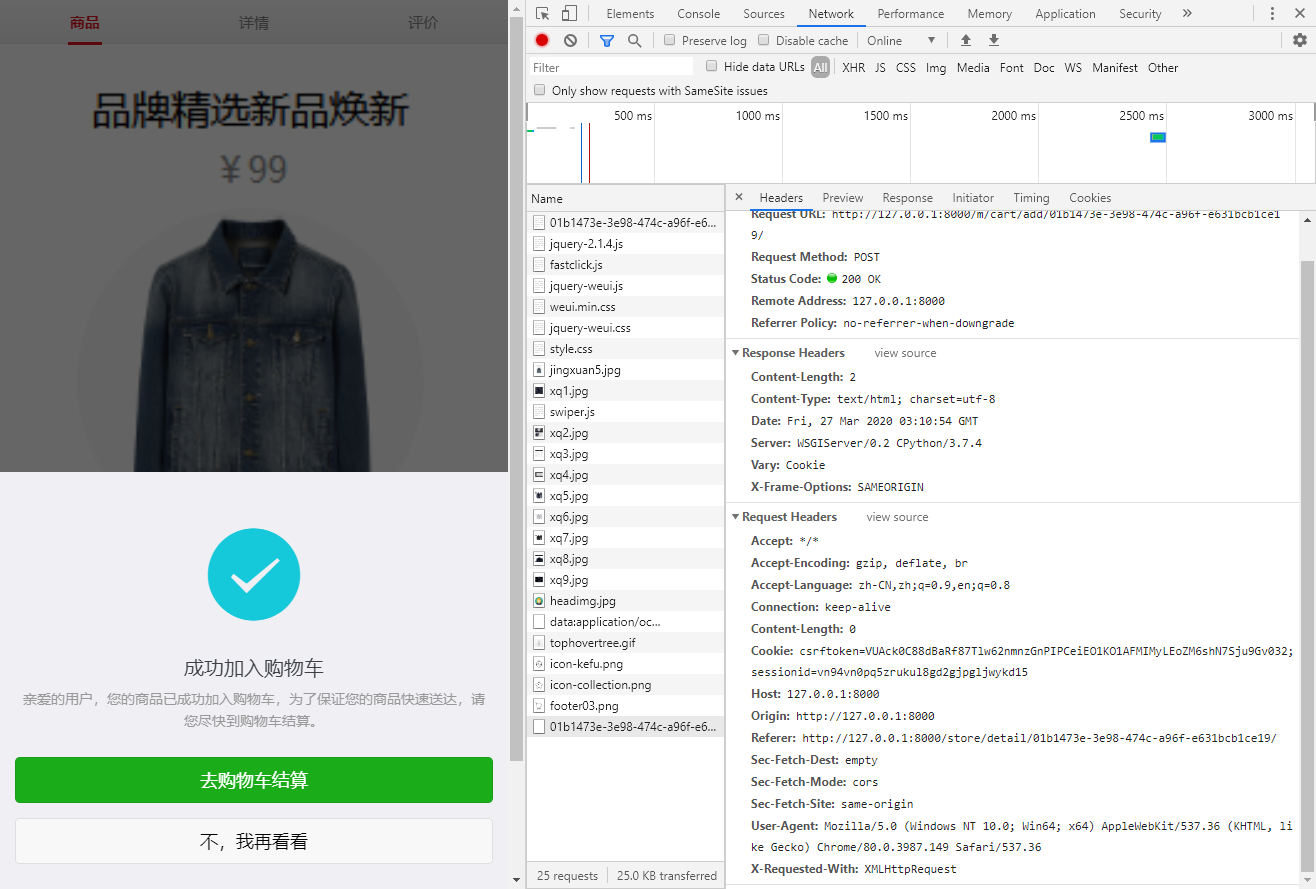Select tophovertree.gif request
The image size is (1316, 889).
(x=625, y=643)
